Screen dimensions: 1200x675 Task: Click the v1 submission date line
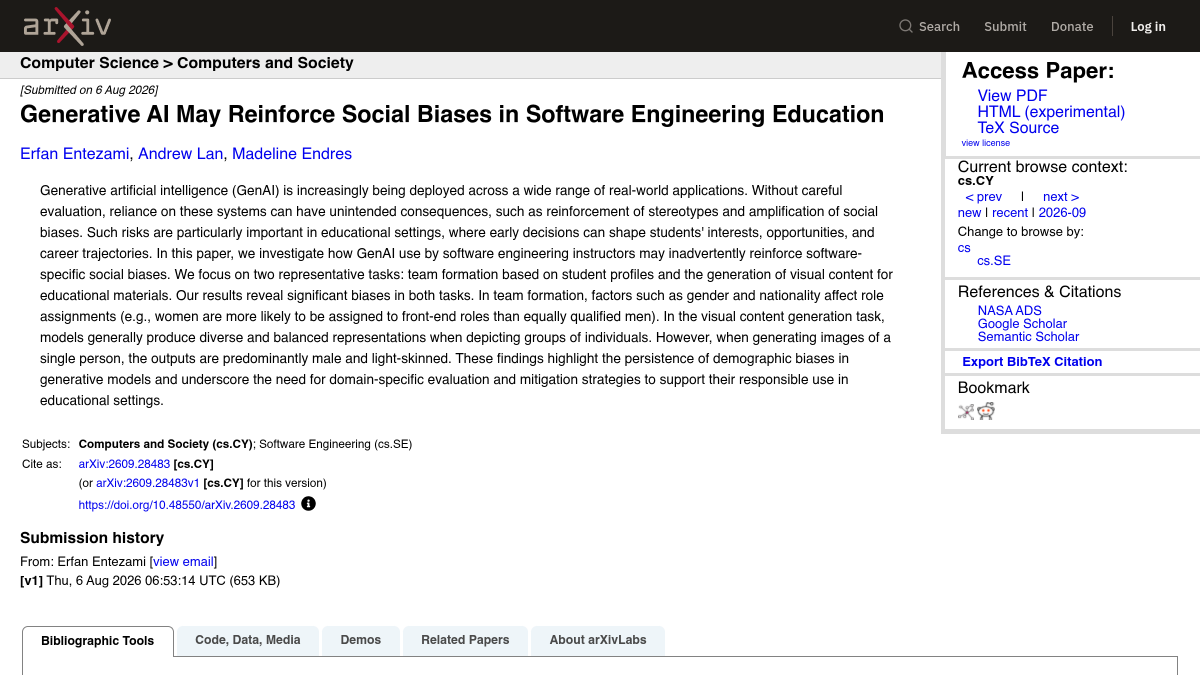pos(150,580)
